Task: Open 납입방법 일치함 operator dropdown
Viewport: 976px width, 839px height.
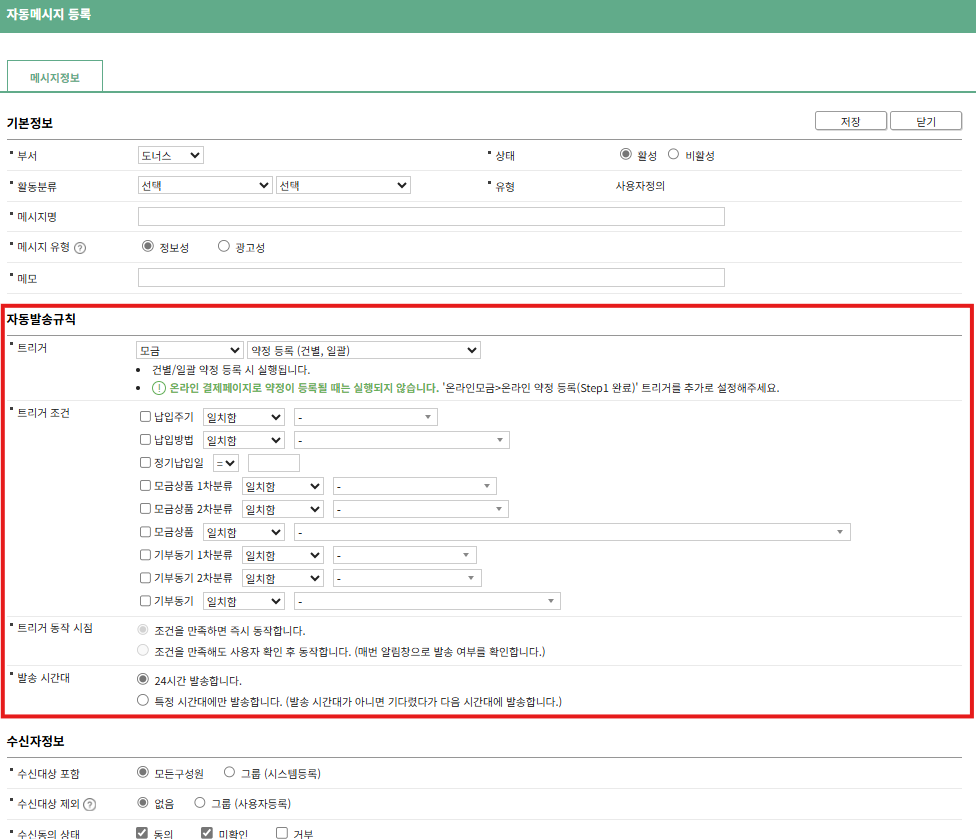Action: tap(244, 440)
